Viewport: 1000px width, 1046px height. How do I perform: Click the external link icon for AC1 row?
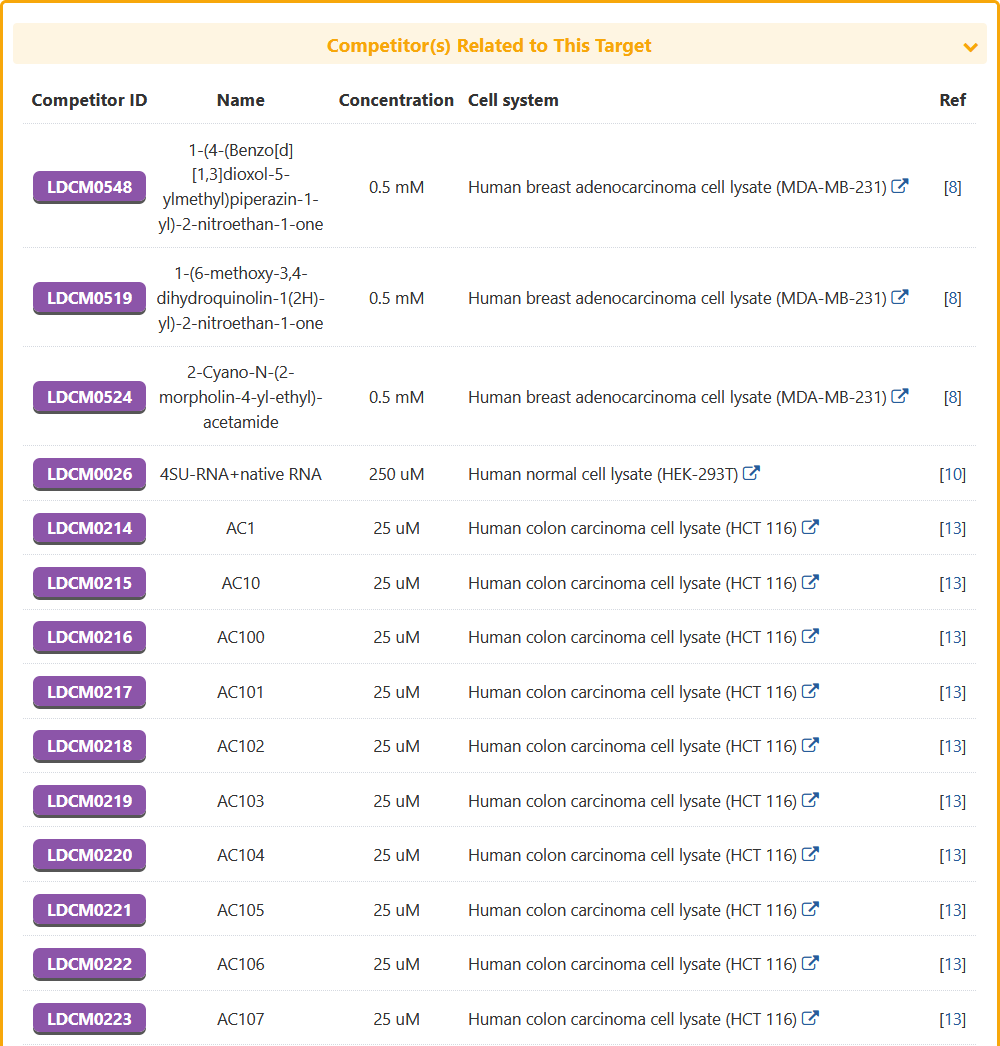tap(811, 527)
